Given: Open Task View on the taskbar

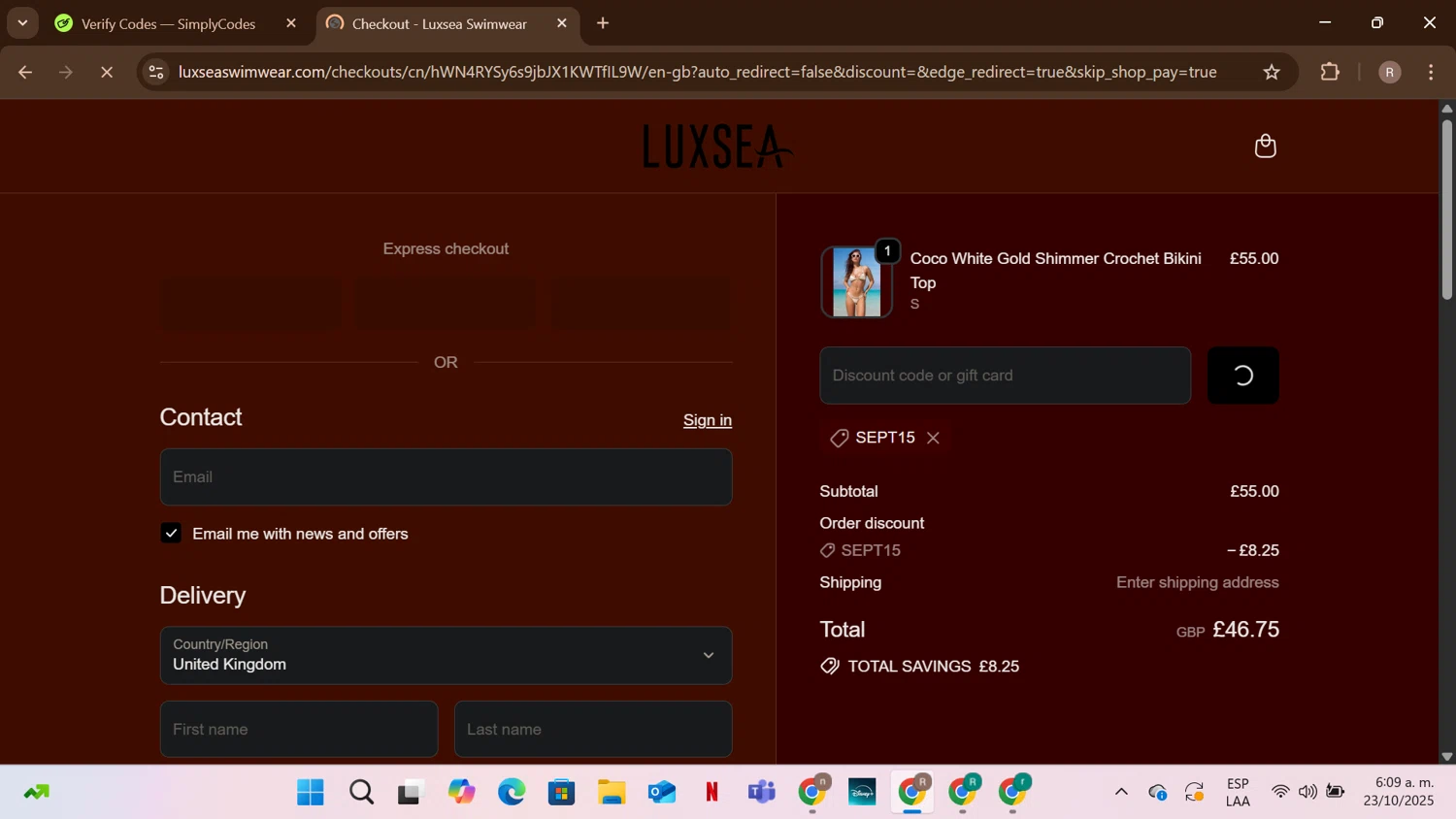Looking at the screenshot, I should pos(412,793).
